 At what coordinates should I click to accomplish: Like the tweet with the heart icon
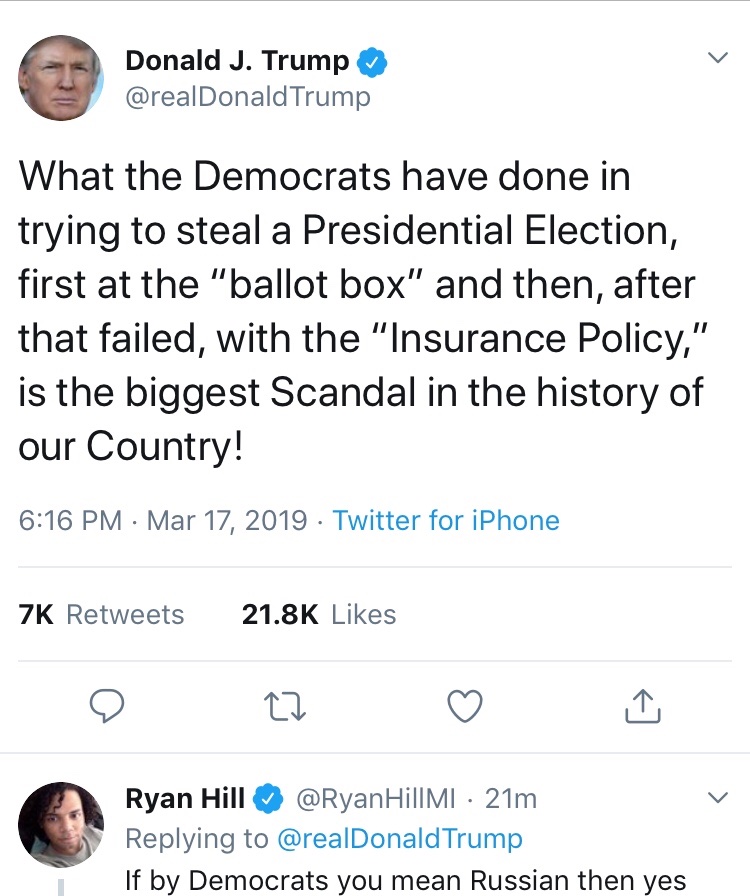click(x=464, y=707)
